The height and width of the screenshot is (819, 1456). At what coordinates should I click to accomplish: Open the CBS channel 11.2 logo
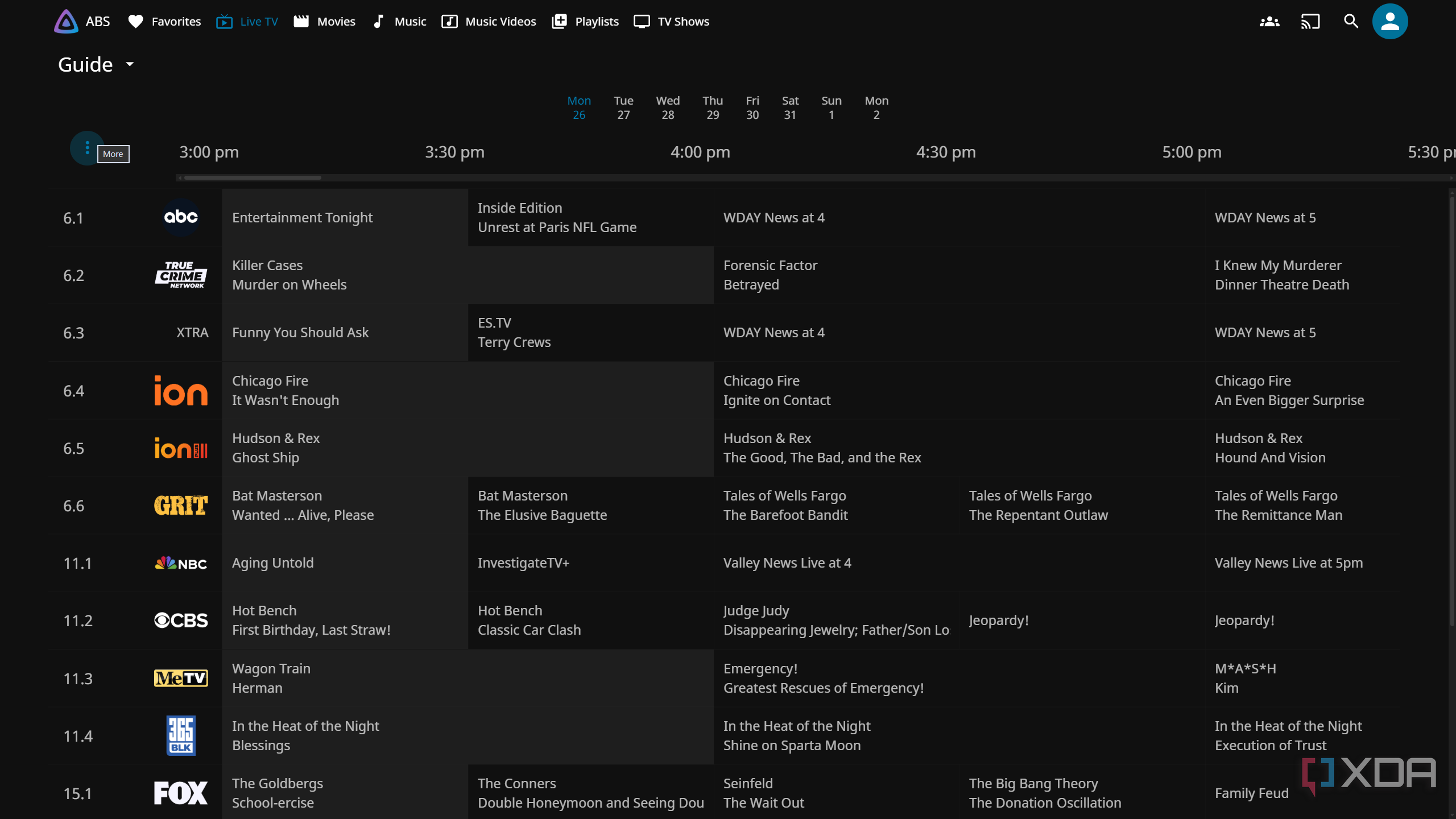181,621
